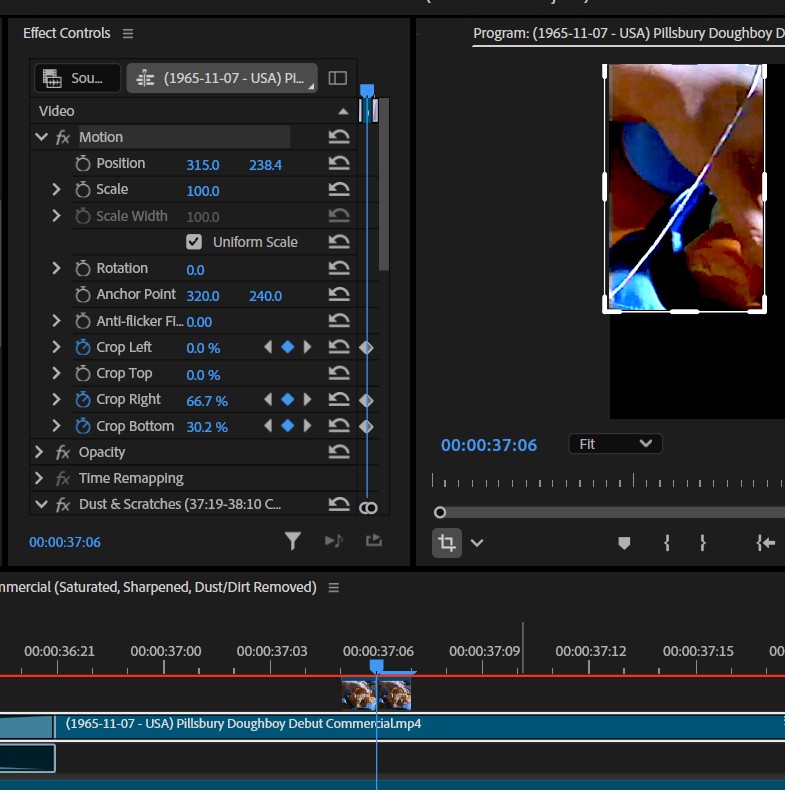
Task: Add a marker in Program monitor
Action: [x=624, y=543]
